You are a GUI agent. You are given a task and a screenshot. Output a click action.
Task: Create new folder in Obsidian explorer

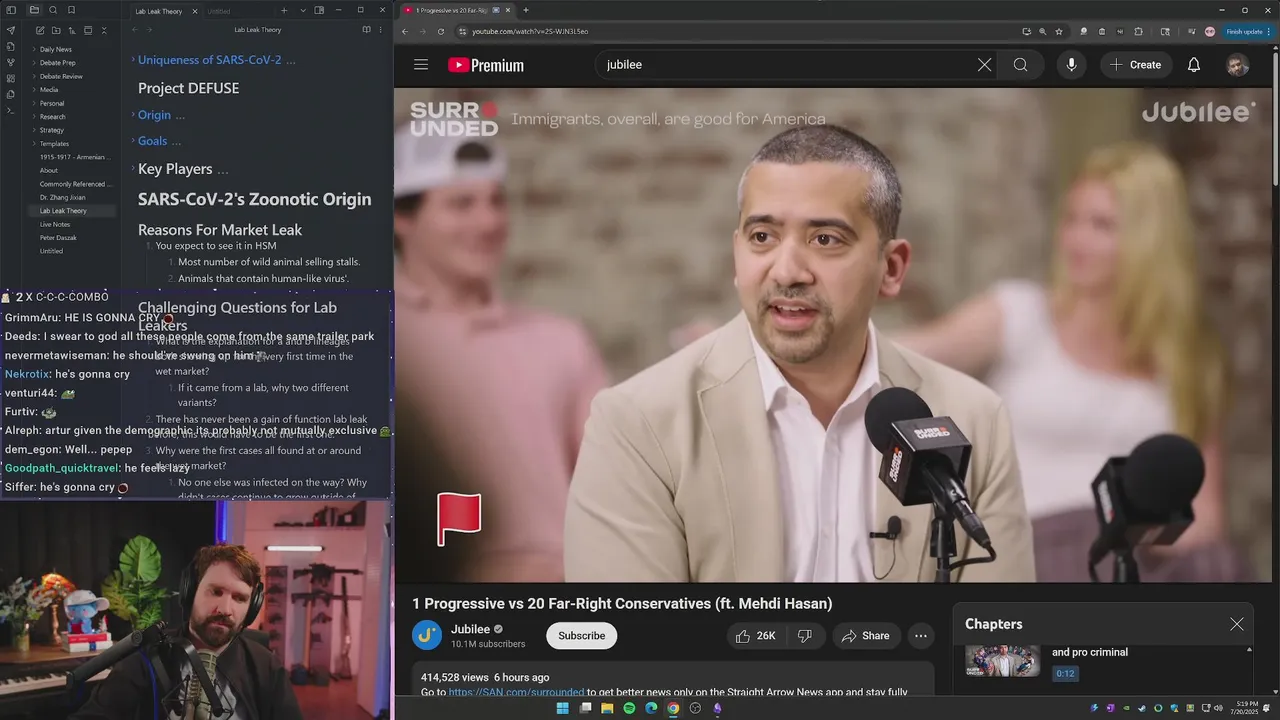(x=56, y=30)
